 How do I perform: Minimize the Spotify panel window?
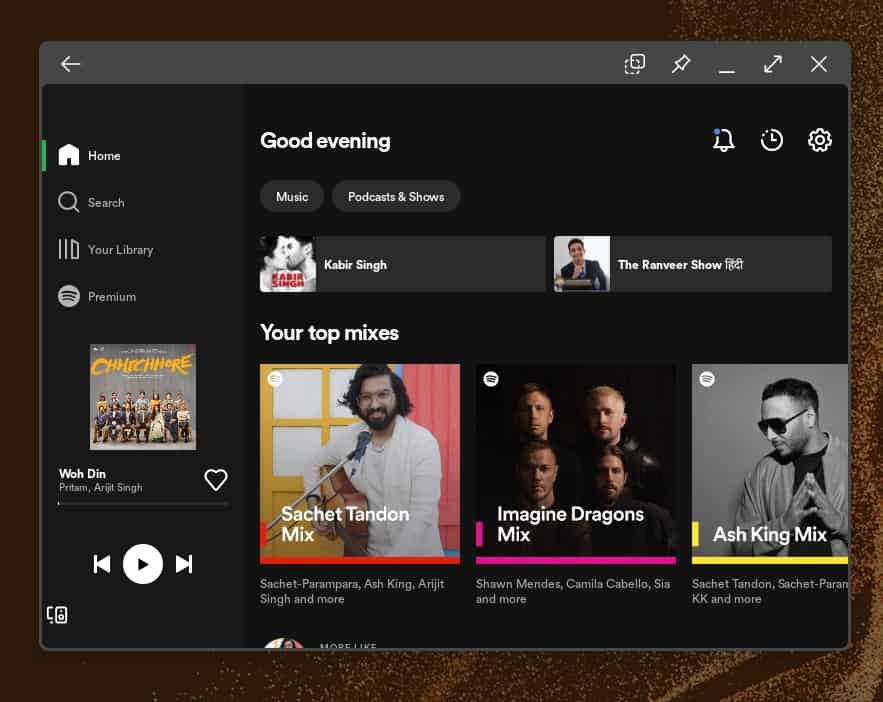pos(726,71)
